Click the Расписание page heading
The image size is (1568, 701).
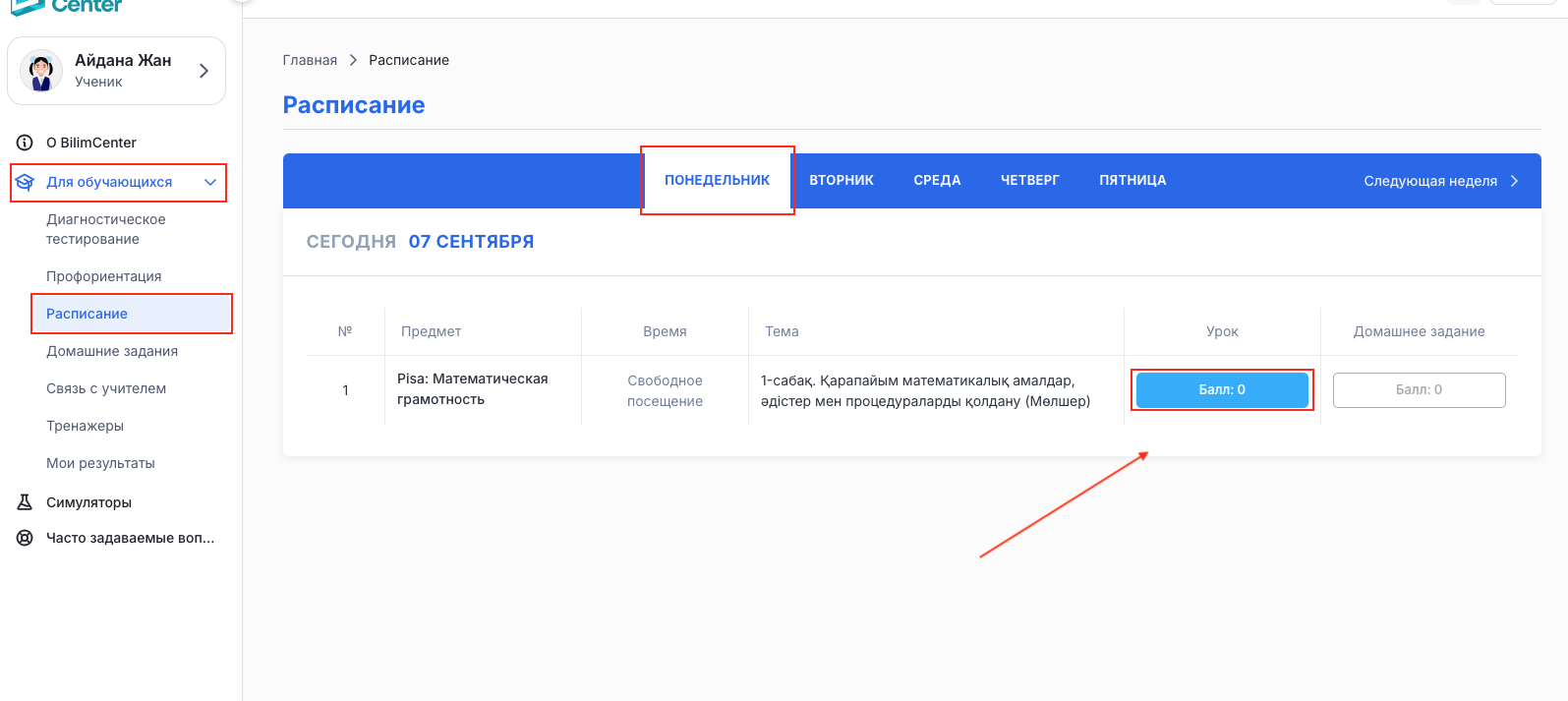[x=354, y=105]
